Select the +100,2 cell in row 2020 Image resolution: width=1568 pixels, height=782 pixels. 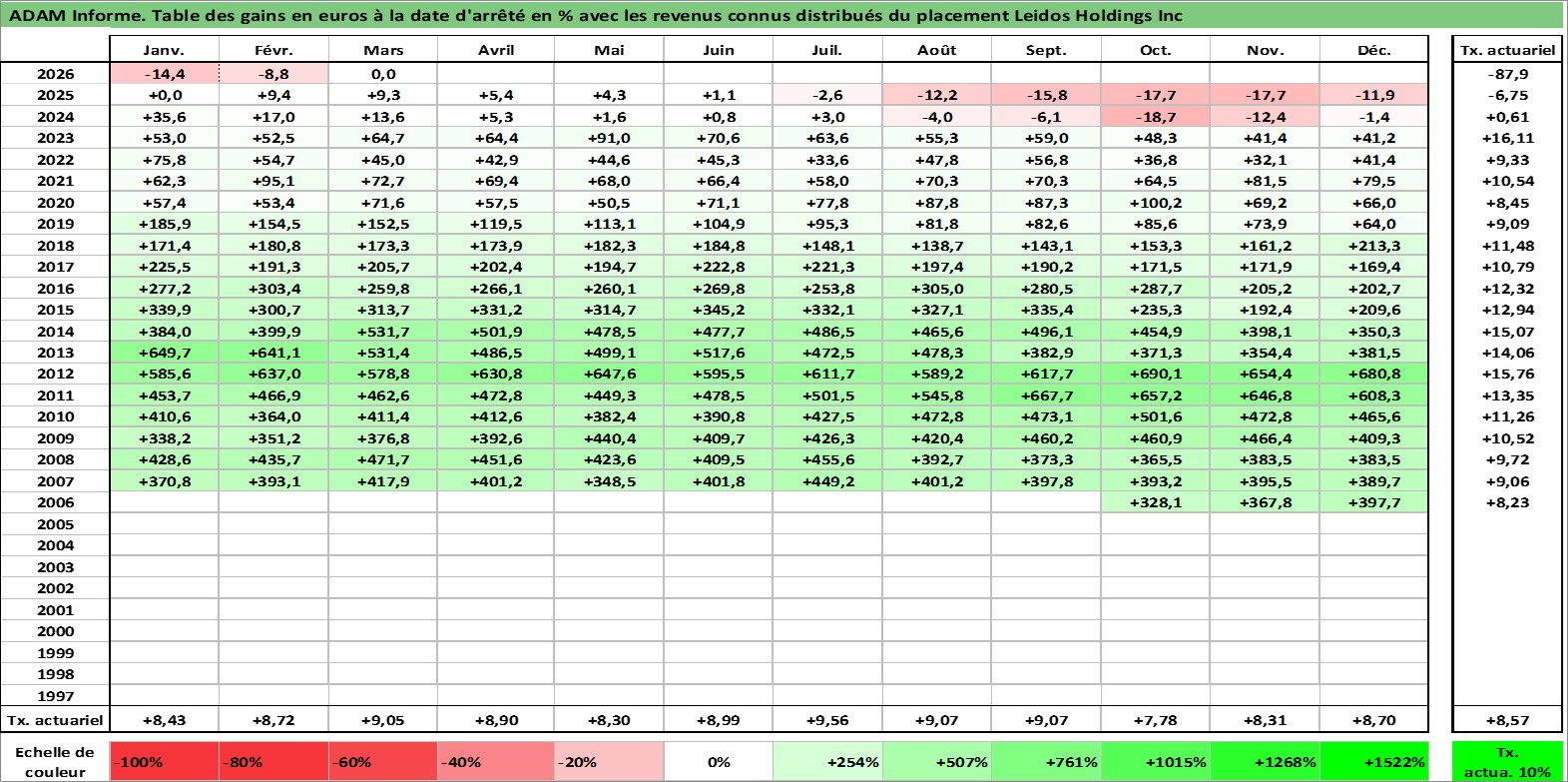tap(1155, 203)
